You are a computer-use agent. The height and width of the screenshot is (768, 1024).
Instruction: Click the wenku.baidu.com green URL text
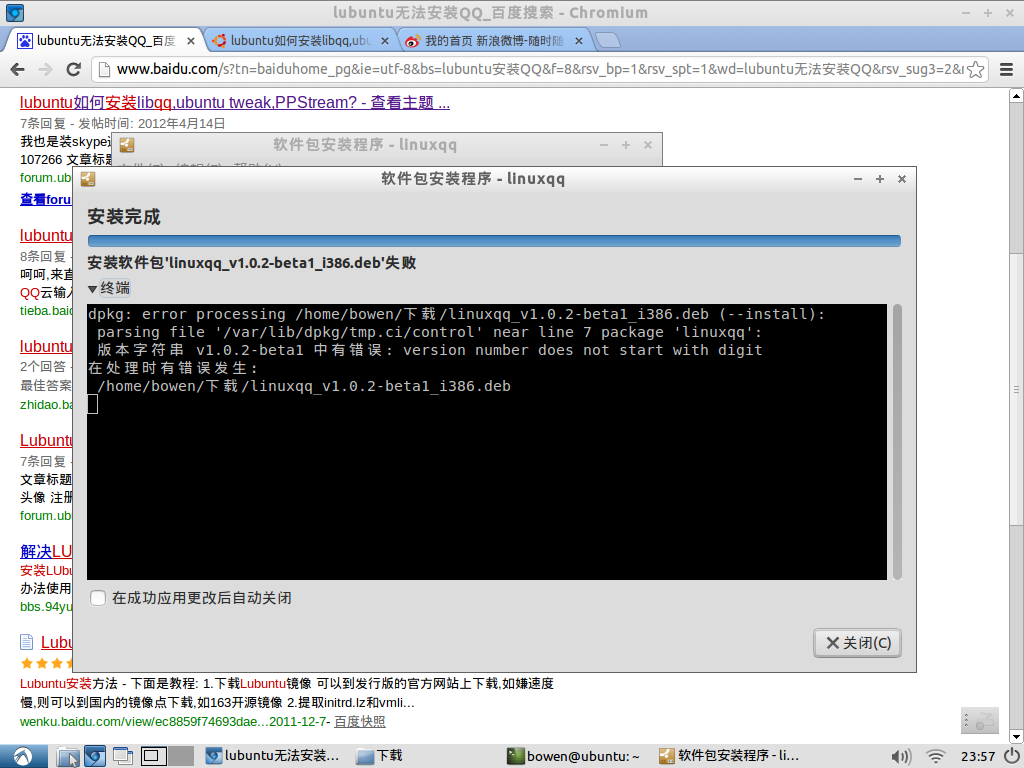(173, 722)
